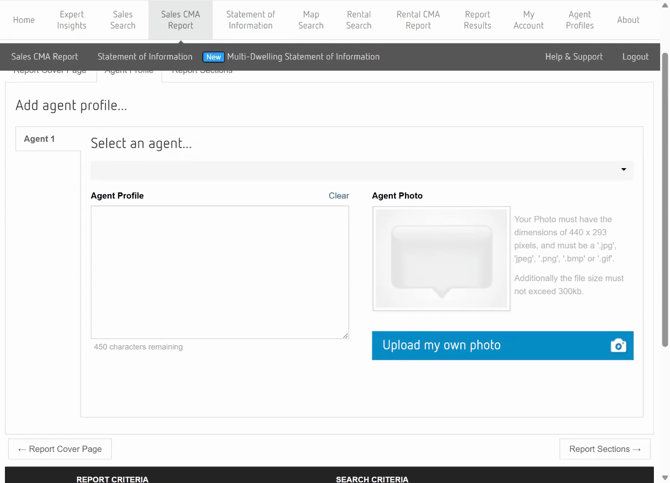Click Logout in the dark bar
This screenshot has width=670, height=483.
pyautogui.click(x=635, y=57)
